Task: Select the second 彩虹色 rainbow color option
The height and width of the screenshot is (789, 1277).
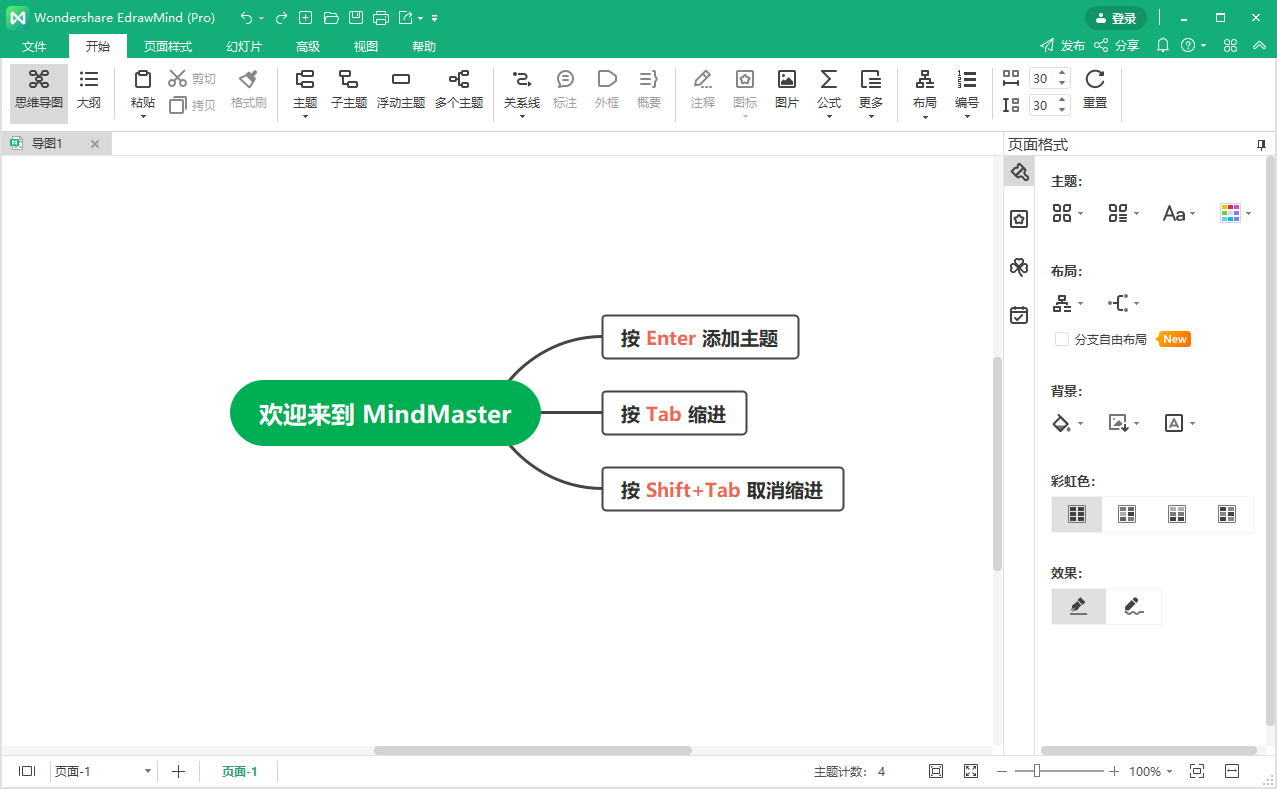Action: tap(1126, 514)
